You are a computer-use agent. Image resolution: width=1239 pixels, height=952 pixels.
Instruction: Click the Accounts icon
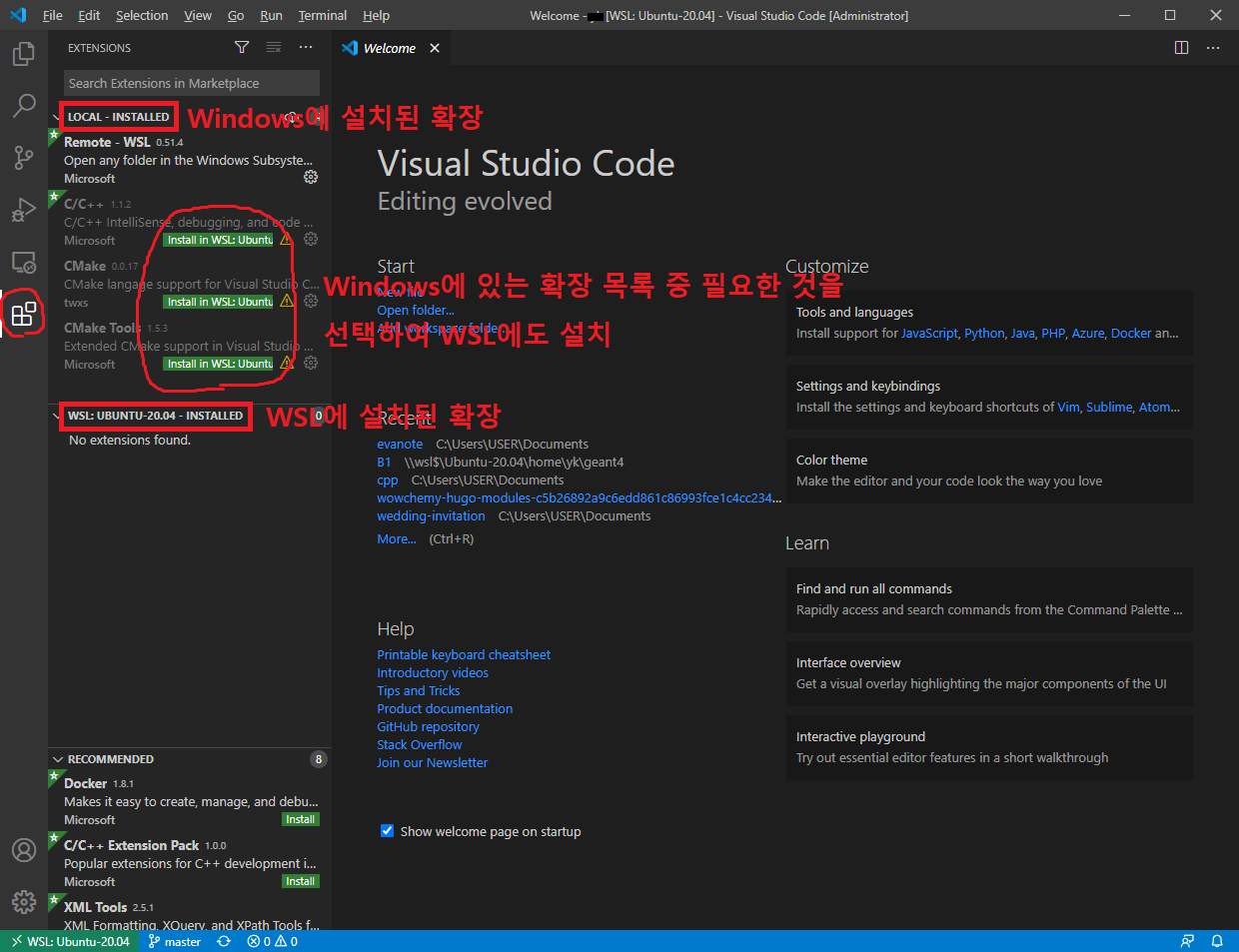coord(24,850)
